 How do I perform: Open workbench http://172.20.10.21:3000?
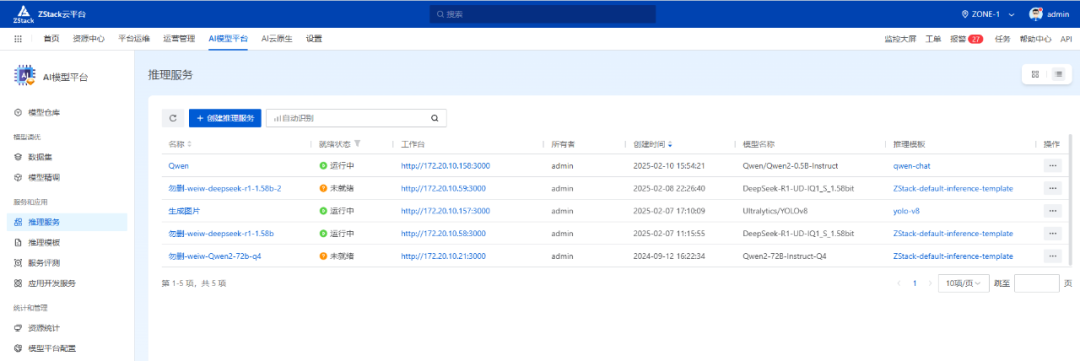(443, 256)
